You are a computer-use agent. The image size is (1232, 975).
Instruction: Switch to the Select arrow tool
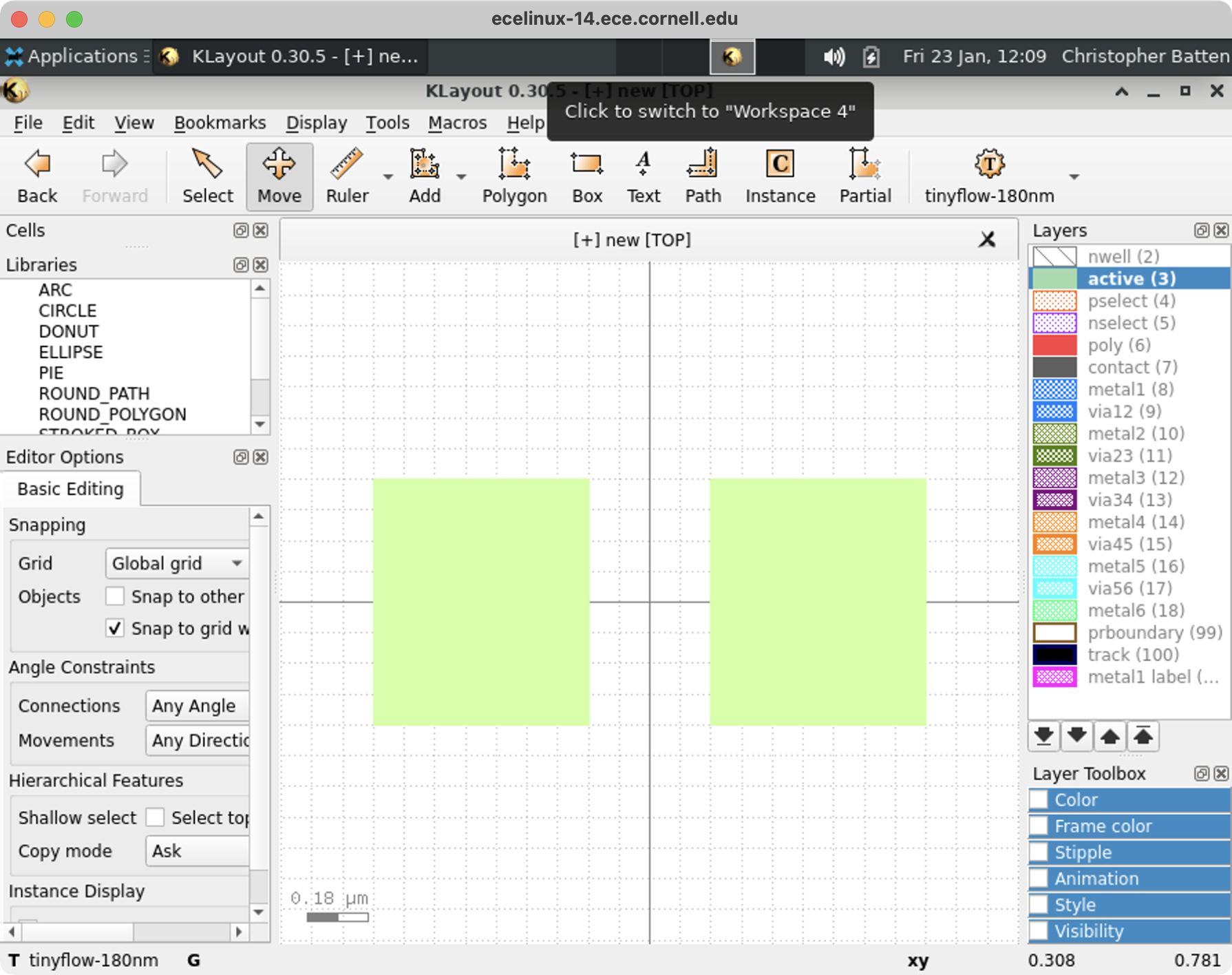[x=207, y=176]
